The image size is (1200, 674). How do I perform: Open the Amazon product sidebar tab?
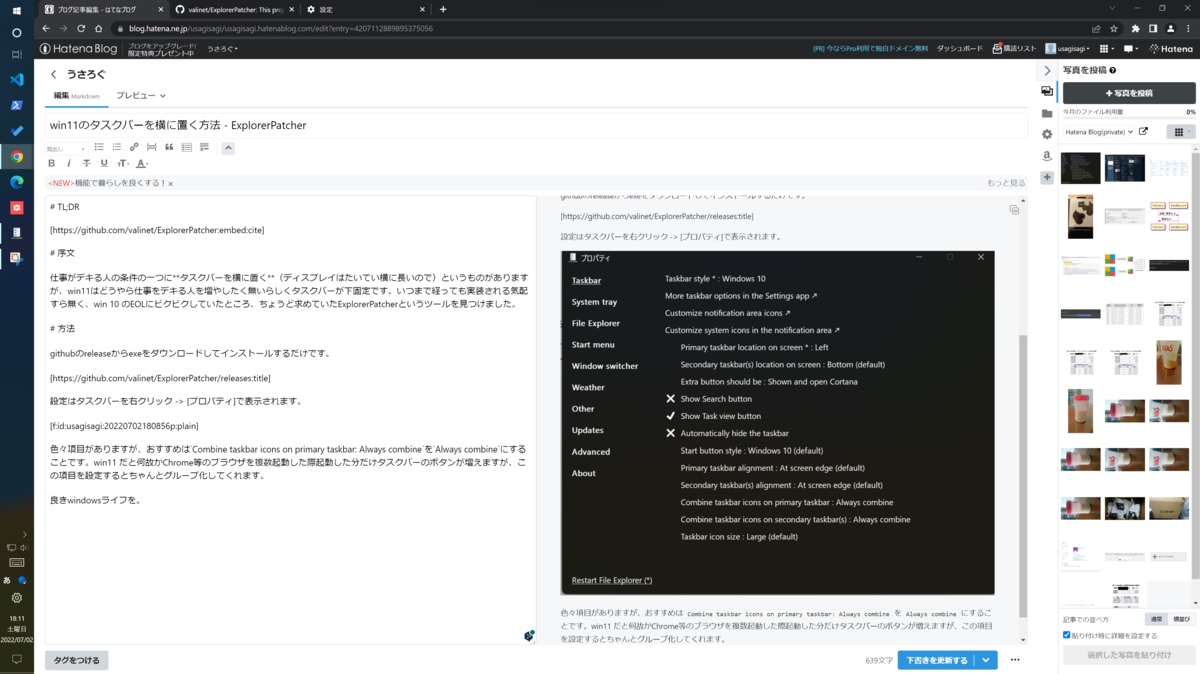1047,156
